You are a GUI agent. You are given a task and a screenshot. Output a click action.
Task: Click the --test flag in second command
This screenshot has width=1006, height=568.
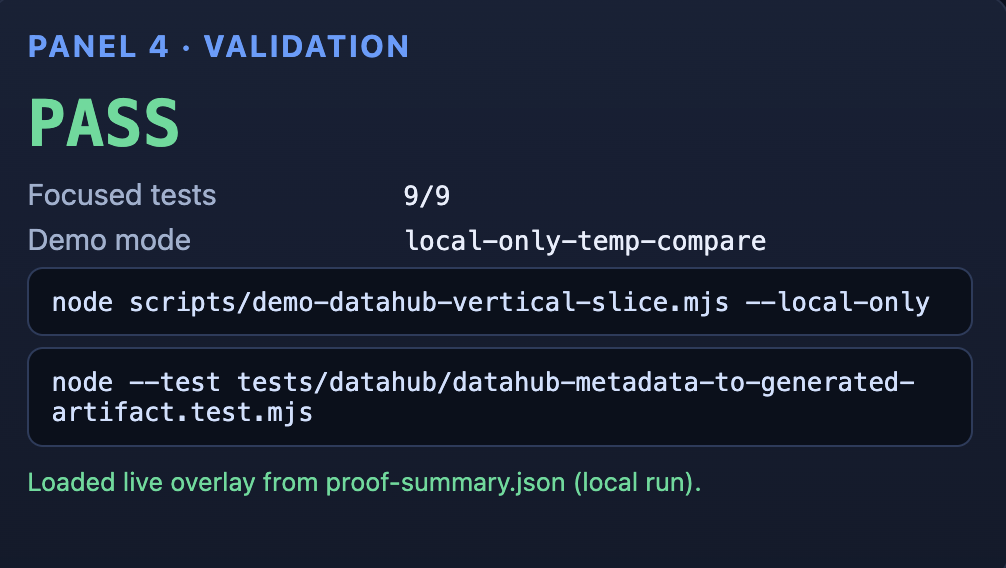(175, 383)
